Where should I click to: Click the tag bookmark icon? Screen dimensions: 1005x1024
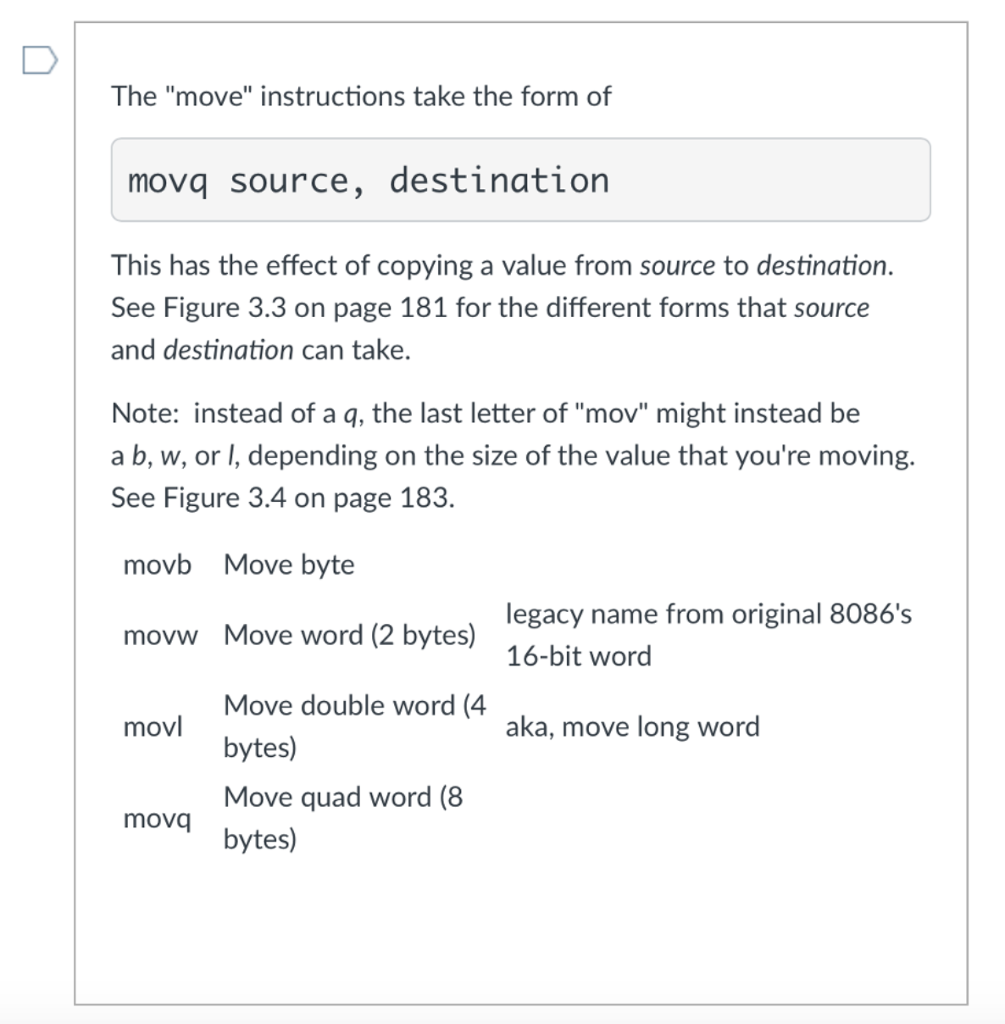39,62
